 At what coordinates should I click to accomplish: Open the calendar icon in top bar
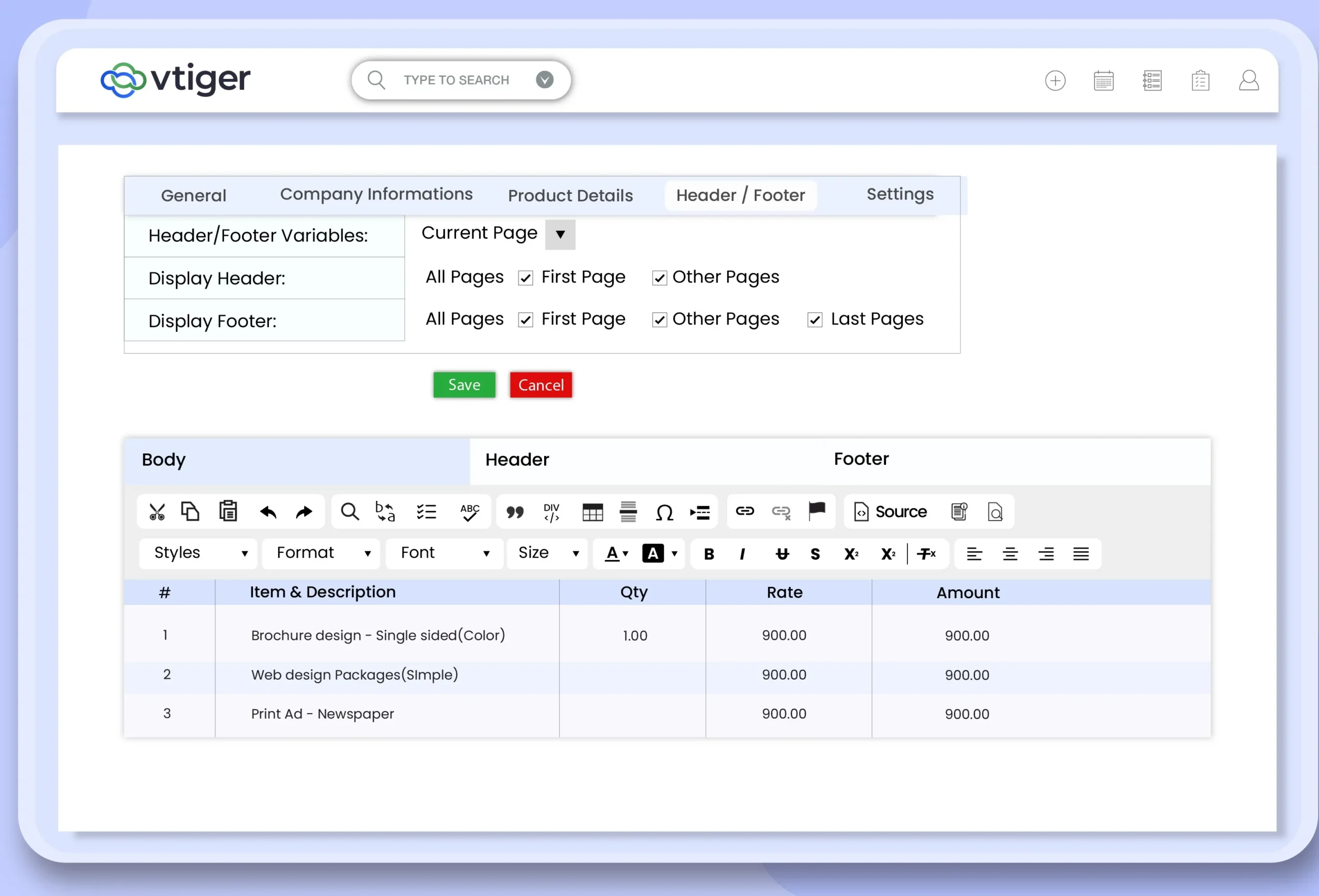tap(1103, 80)
